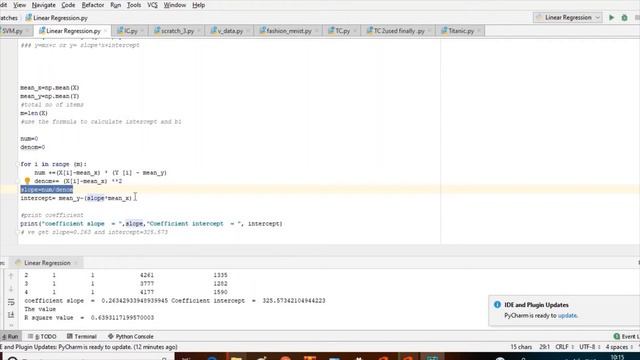Open the TODO tool window

click(x=42, y=336)
